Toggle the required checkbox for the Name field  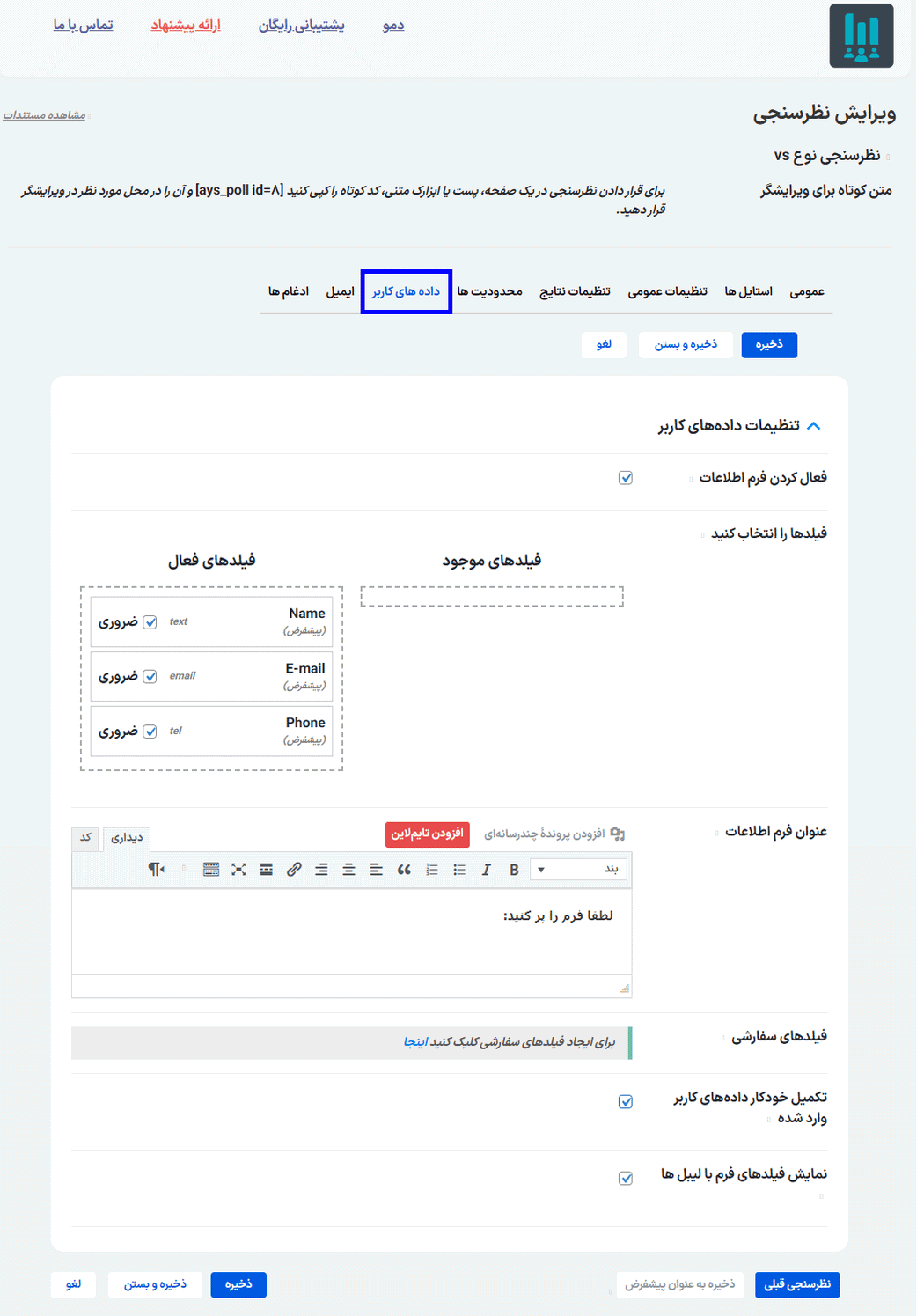pyautogui.click(x=150, y=622)
